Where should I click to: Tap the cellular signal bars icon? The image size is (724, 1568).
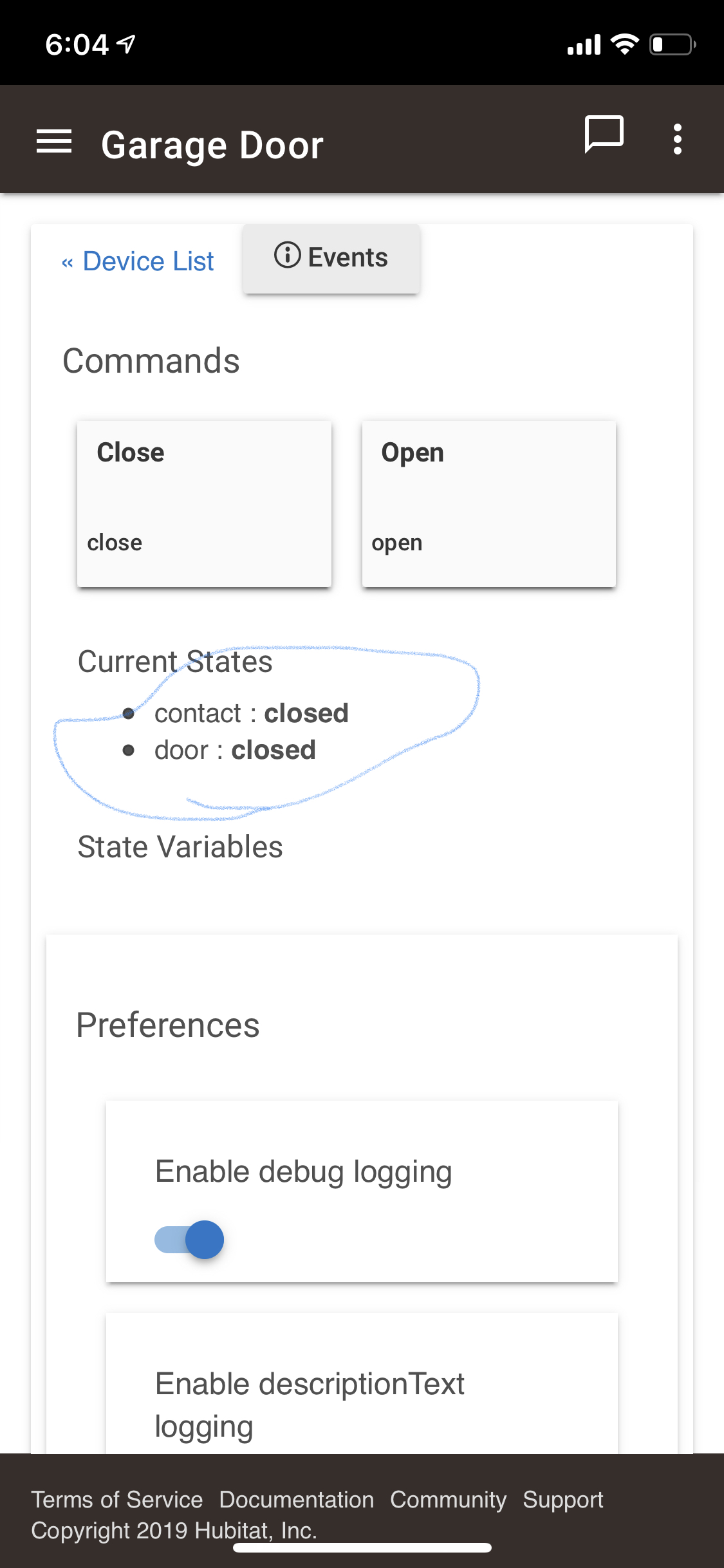[584, 45]
